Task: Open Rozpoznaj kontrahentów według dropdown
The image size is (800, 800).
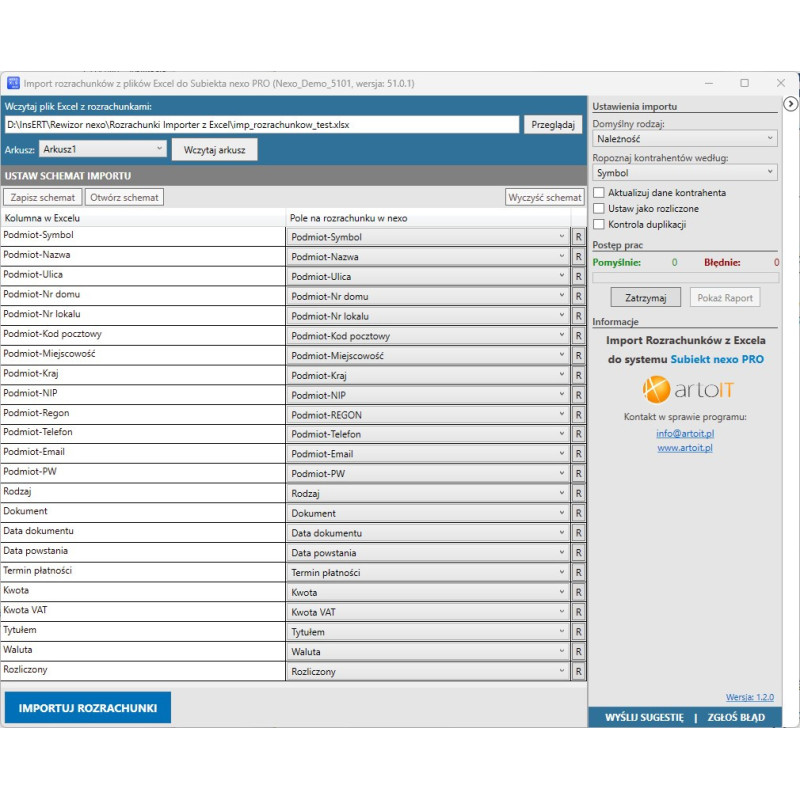Action: coord(684,173)
